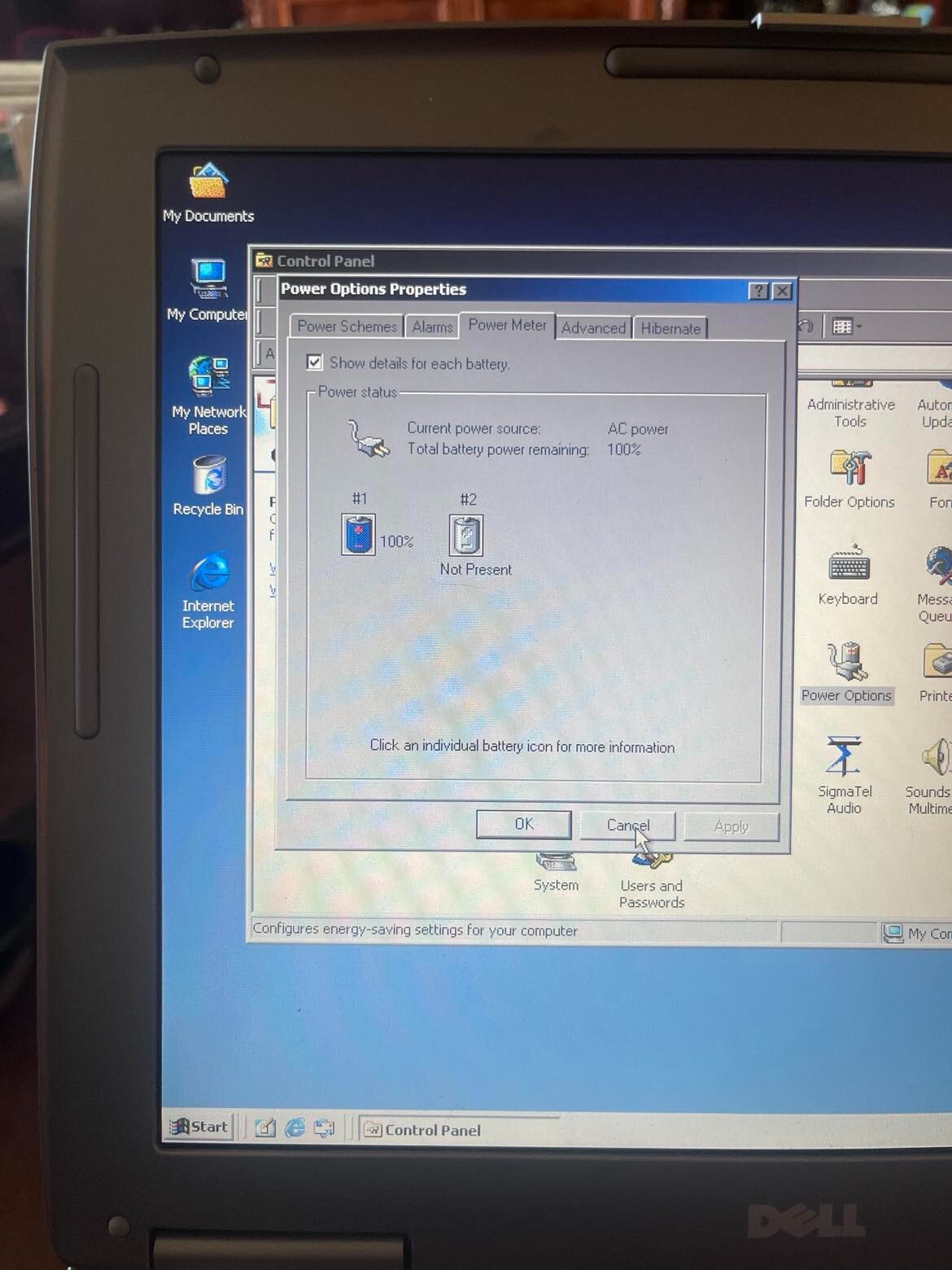Click the Control Panel window title bar

tap(602, 261)
